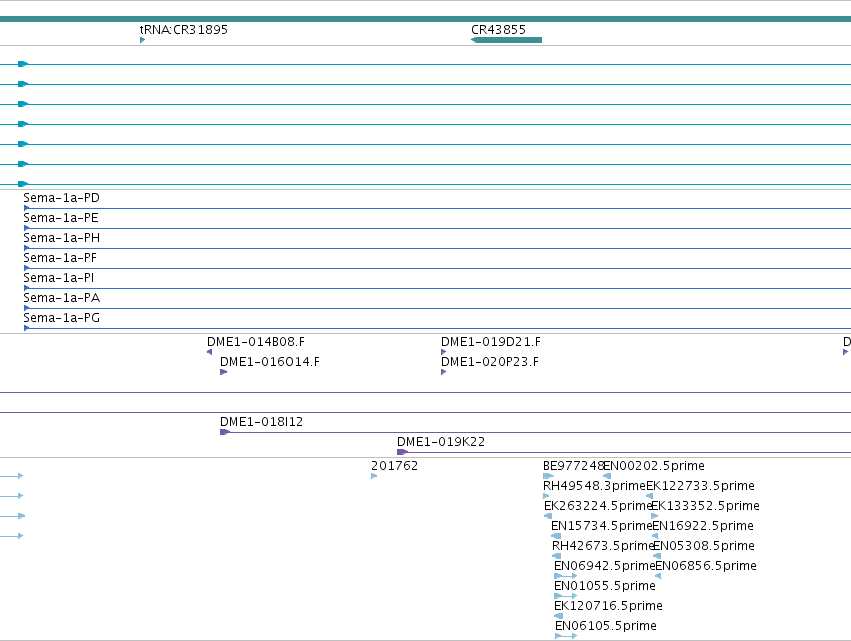Select the EN05308.5prime EST label
Viewport: 851px width, 641px height.
704,547
